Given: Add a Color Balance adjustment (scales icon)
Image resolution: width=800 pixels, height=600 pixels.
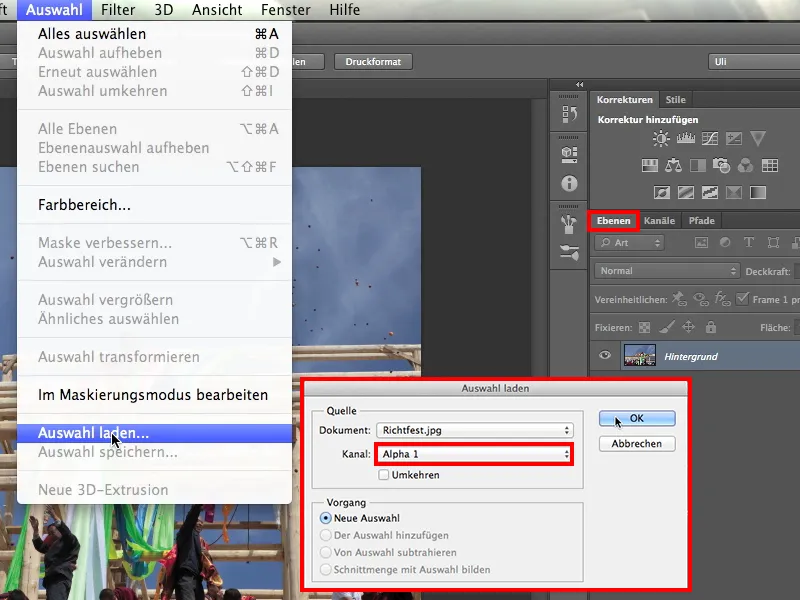Looking at the screenshot, I should tap(673, 165).
